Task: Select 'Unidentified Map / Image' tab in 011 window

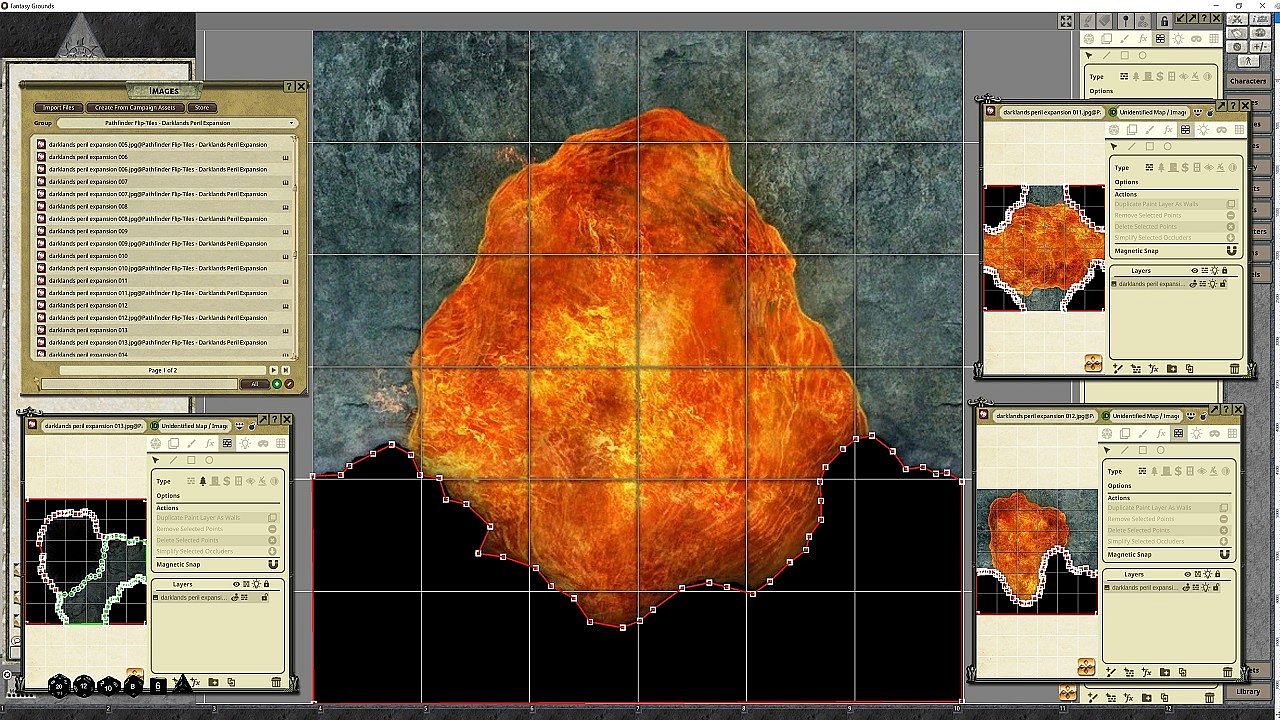Action: pyautogui.click(x=1152, y=112)
